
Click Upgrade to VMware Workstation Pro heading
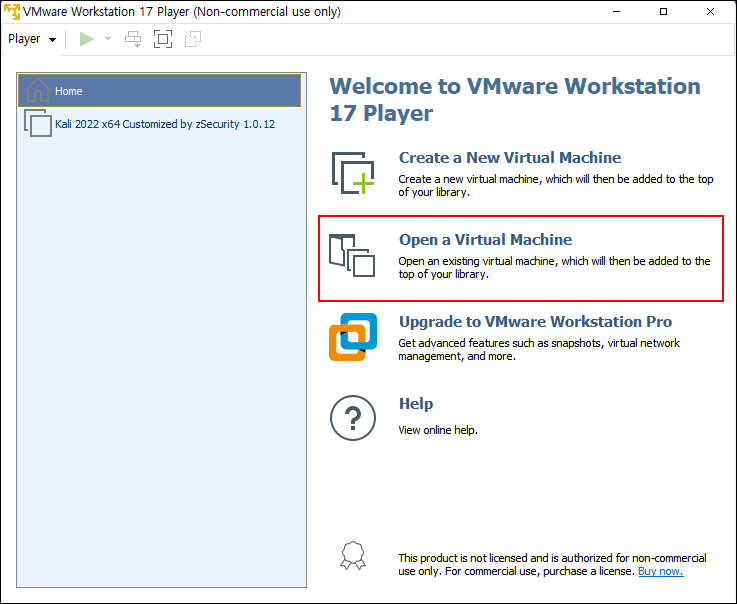pyautogui.click(x=535, y=322)
